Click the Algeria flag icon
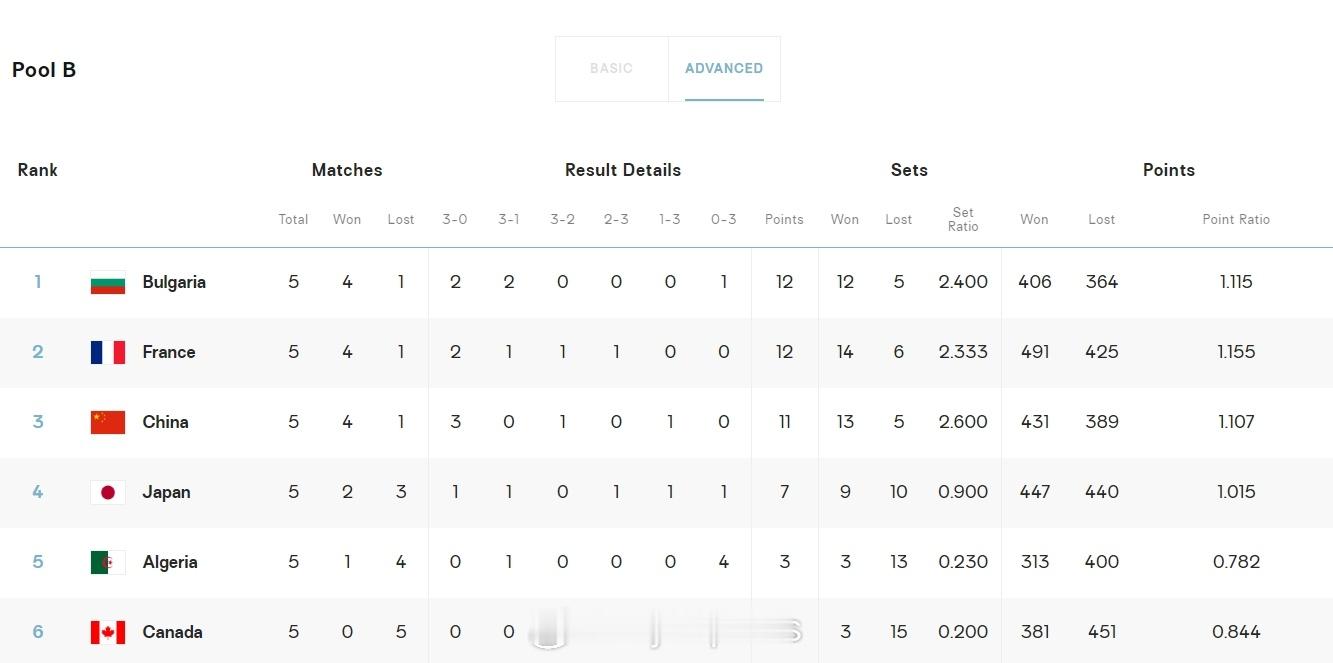 (108, 562)
